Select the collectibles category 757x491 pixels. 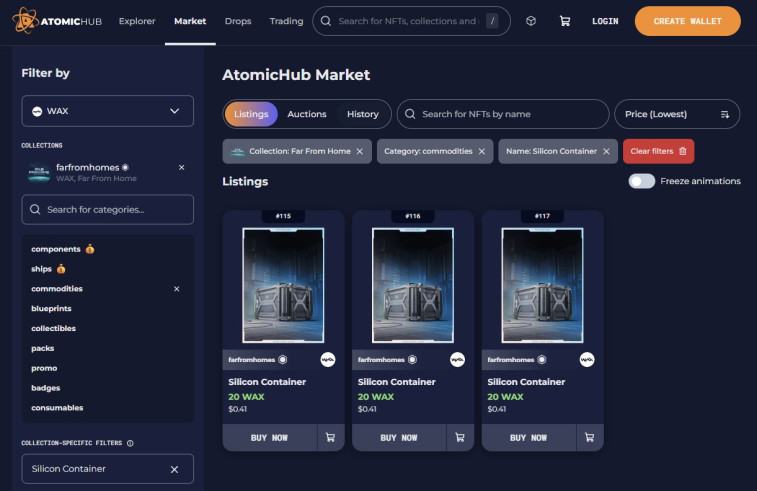click(x=54, y=328)
